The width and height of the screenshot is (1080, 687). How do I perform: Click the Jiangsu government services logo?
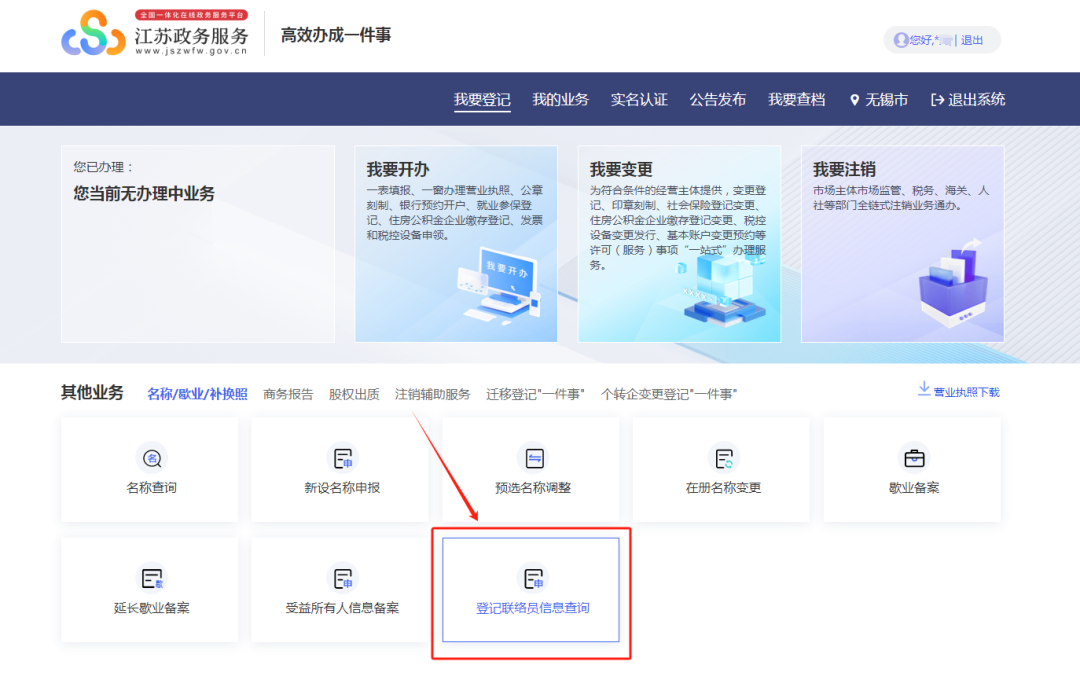pos(156,33)
